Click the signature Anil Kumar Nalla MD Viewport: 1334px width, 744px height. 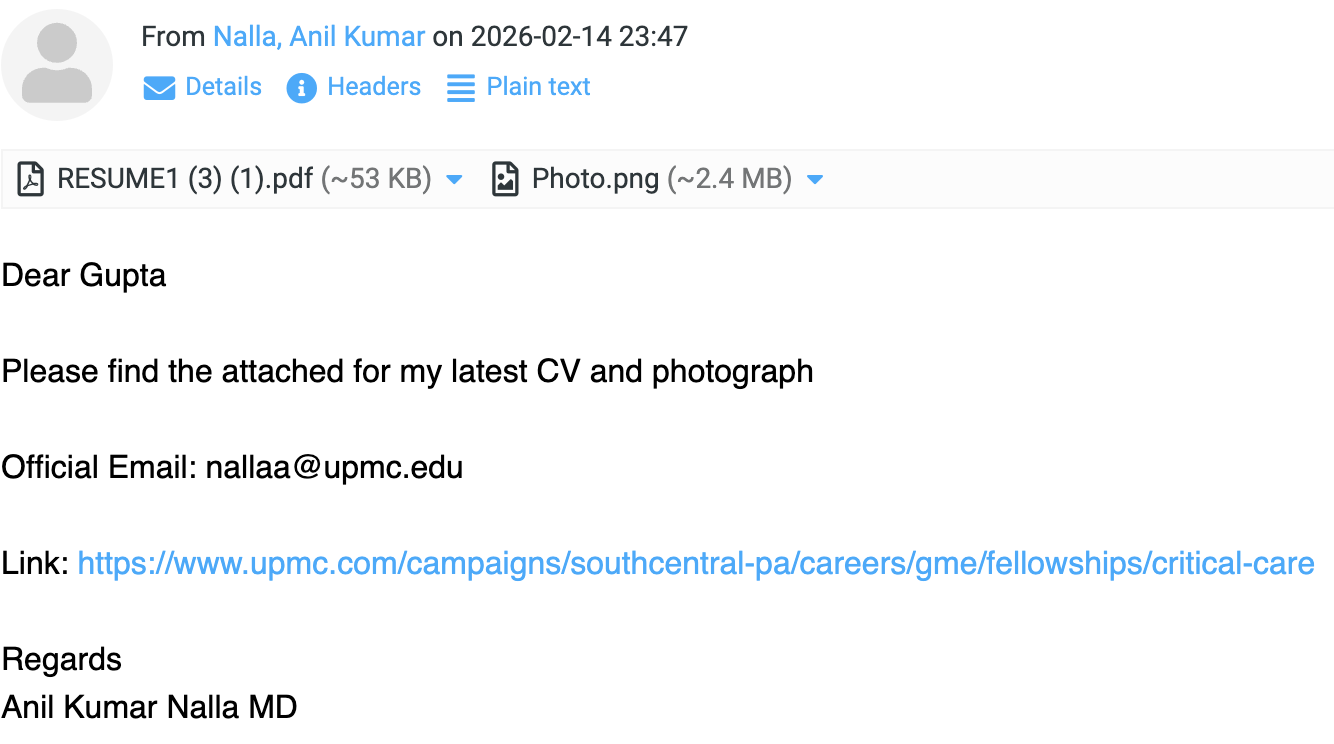(149, 707)
